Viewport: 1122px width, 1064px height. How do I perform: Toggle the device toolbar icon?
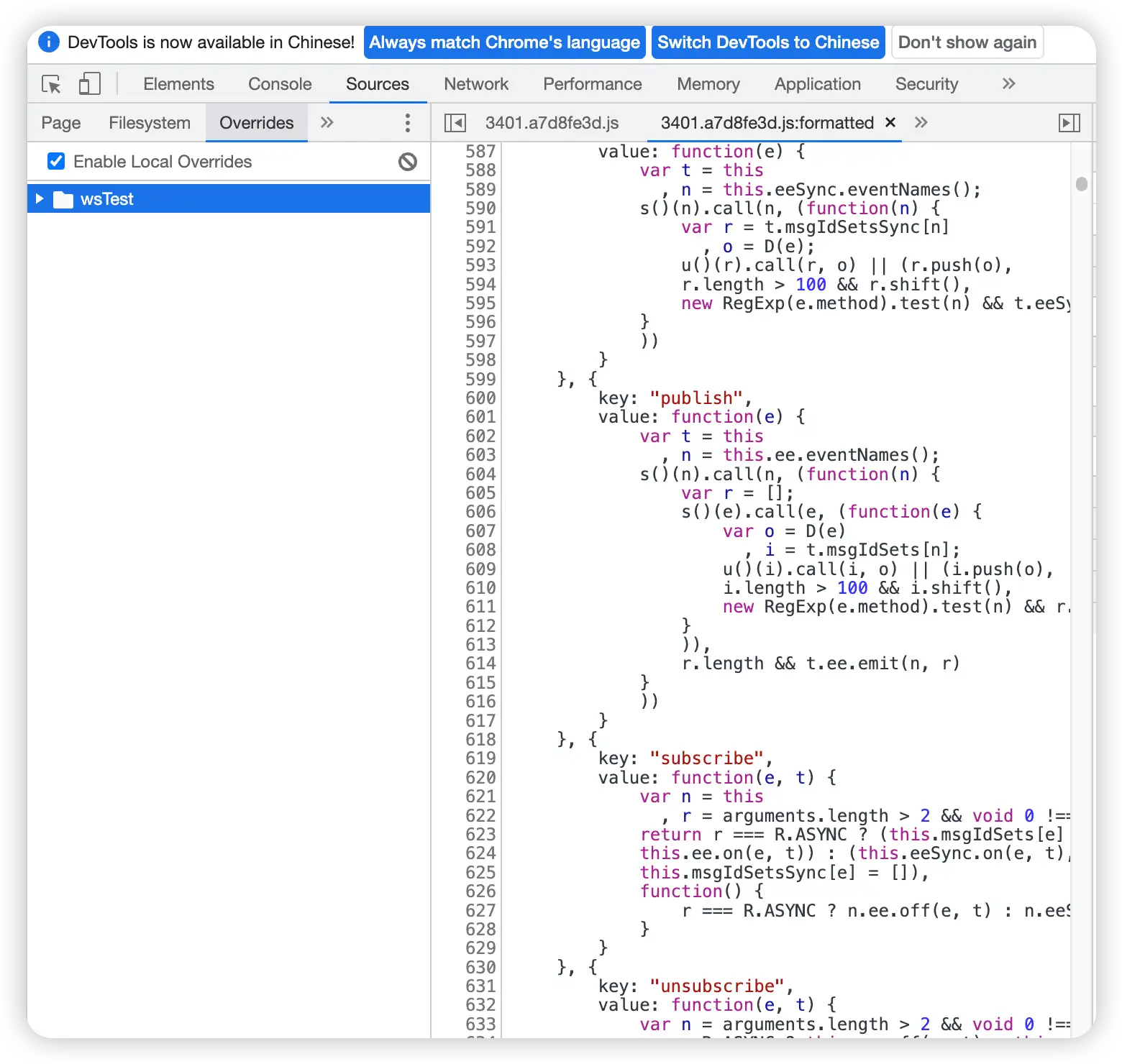tap(89, 84)
